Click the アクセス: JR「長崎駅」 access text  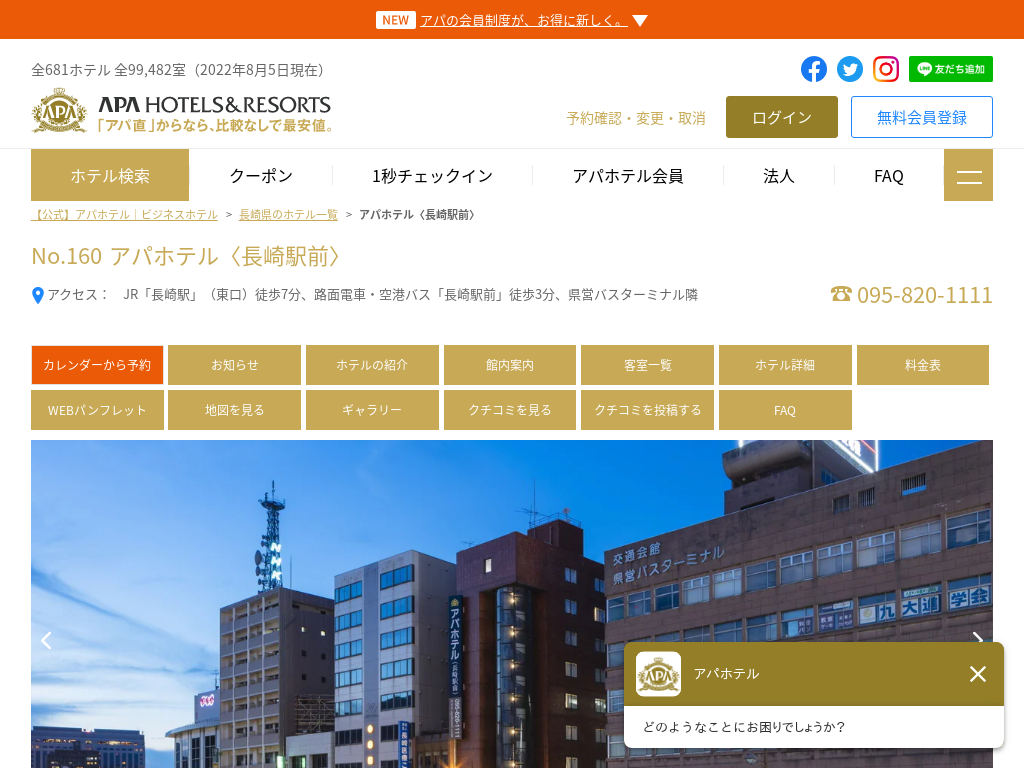click(372, 295)
